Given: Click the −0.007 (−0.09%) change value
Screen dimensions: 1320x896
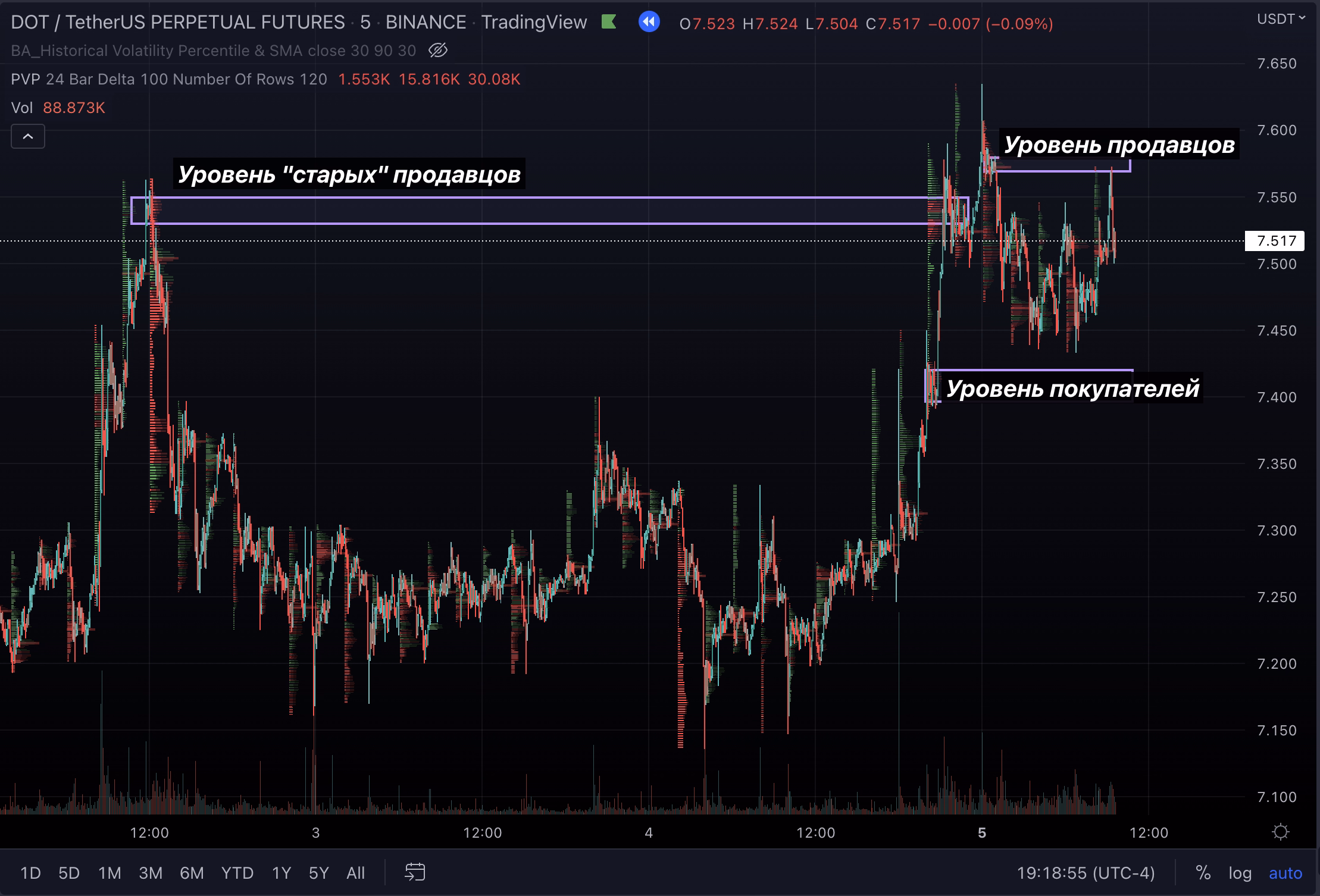Looking at the screenshot, I should [x=991, y=24].
